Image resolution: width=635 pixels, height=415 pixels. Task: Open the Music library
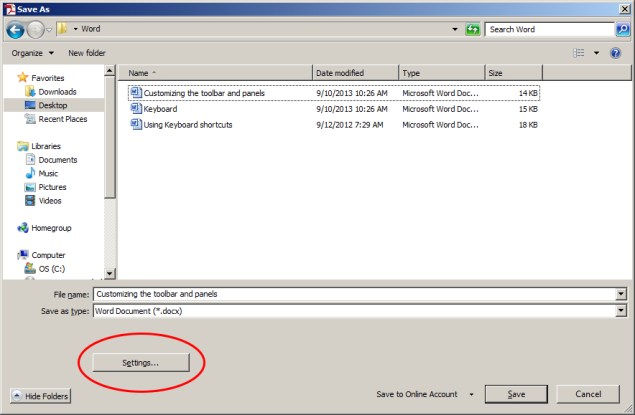[x=50, y=173]
